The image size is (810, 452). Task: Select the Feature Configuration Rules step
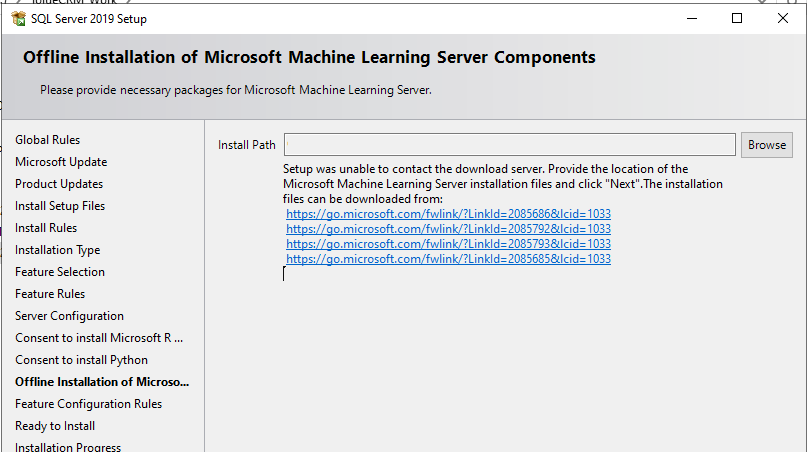pos(88,404)
